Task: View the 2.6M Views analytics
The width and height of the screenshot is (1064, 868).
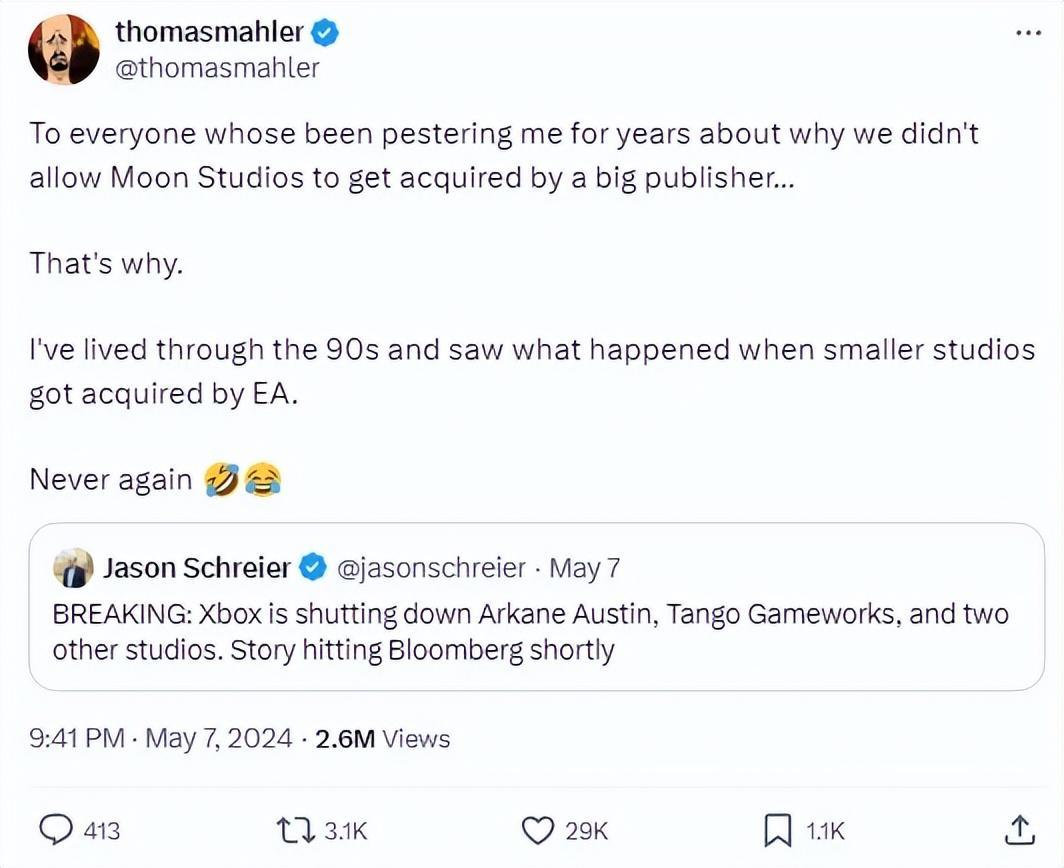Action: click(382, 739)
